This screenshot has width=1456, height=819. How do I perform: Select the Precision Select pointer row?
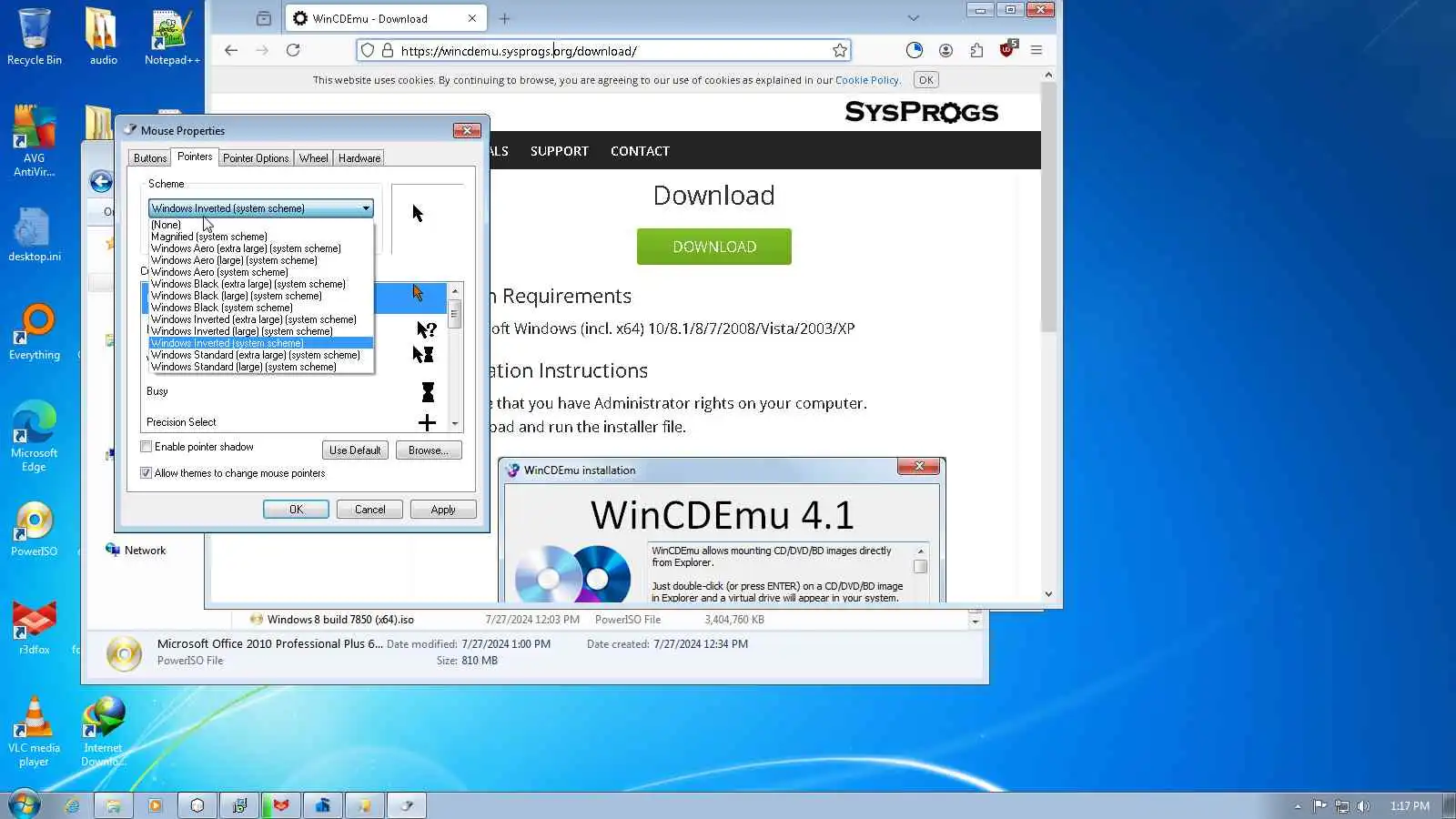tap(294, 422)
